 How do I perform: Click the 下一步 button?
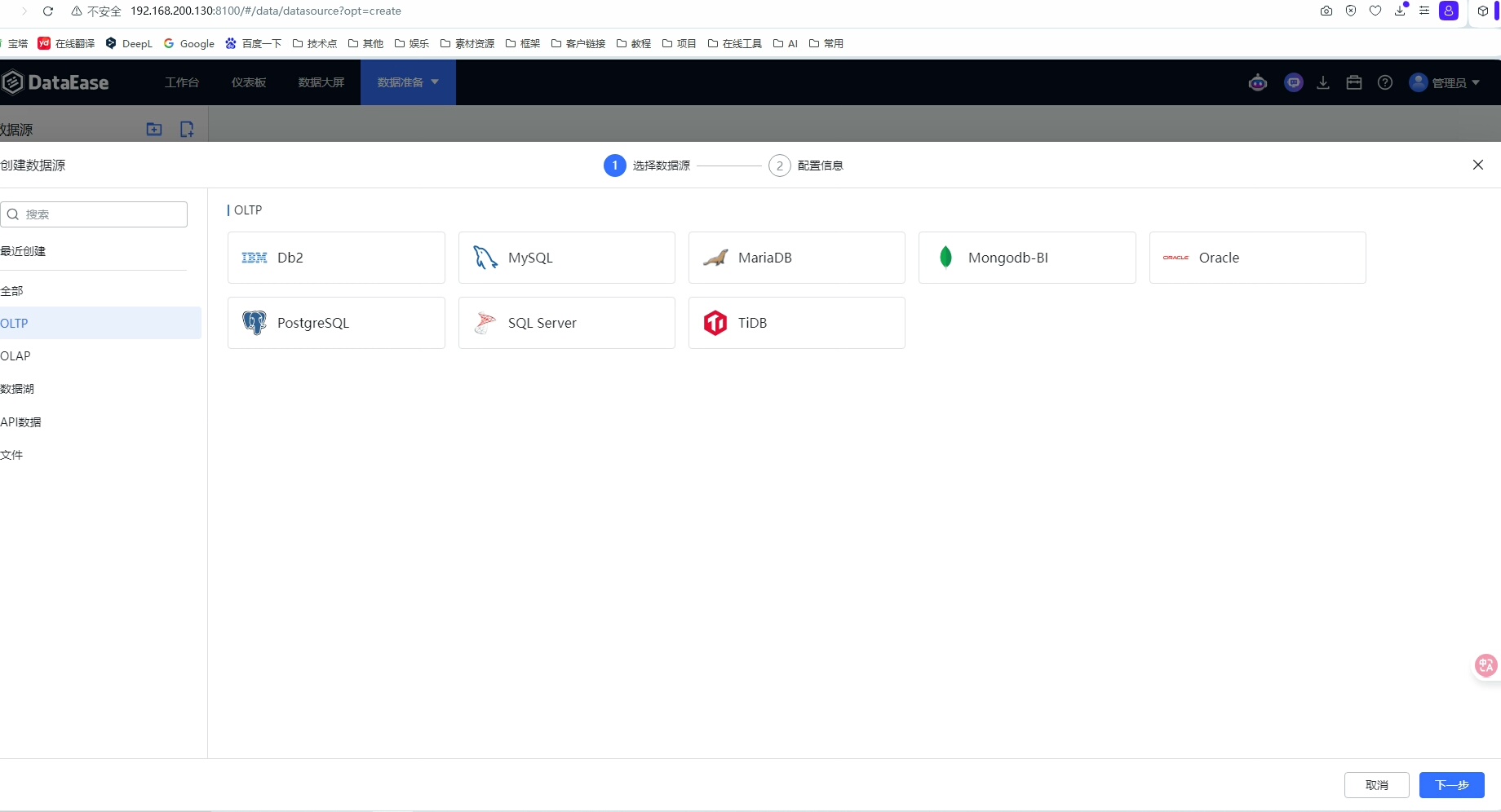pos(1452,785)
